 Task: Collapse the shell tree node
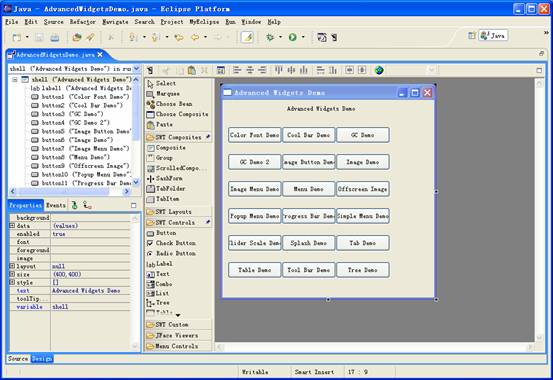(x=15, y=80)
